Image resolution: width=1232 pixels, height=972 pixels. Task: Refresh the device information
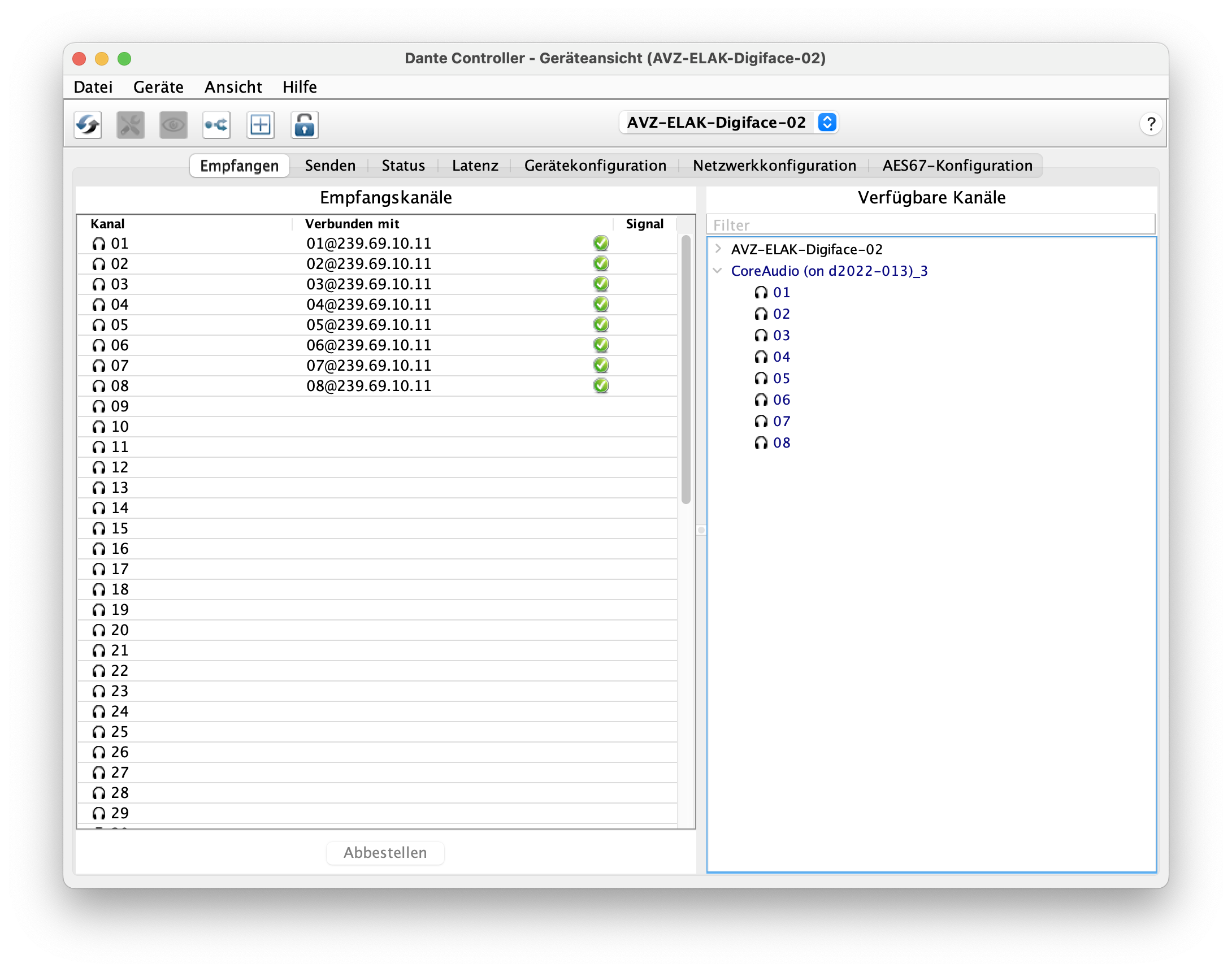[x=87, y=125]
